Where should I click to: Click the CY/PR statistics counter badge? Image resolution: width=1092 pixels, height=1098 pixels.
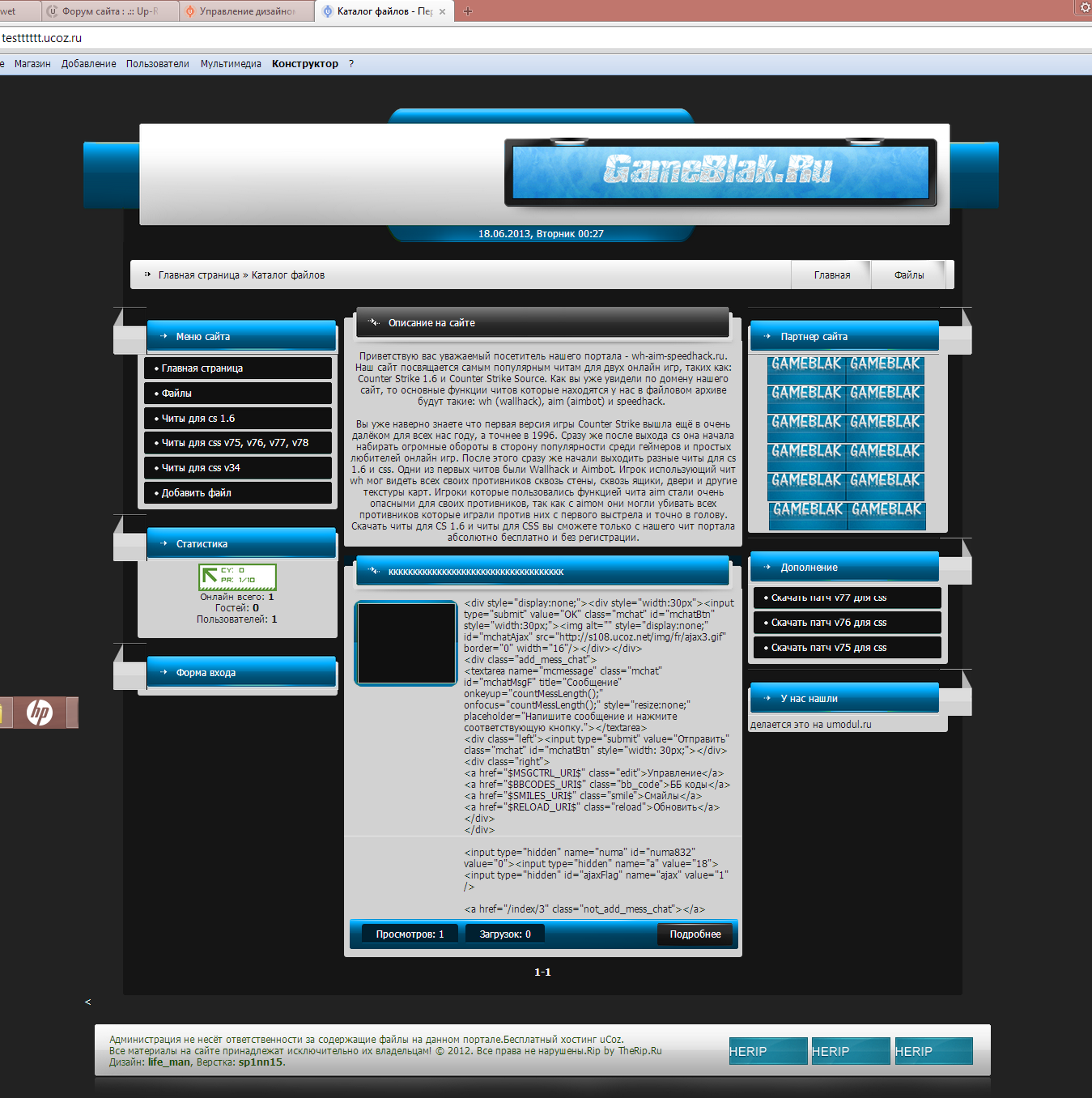point(237,577)
